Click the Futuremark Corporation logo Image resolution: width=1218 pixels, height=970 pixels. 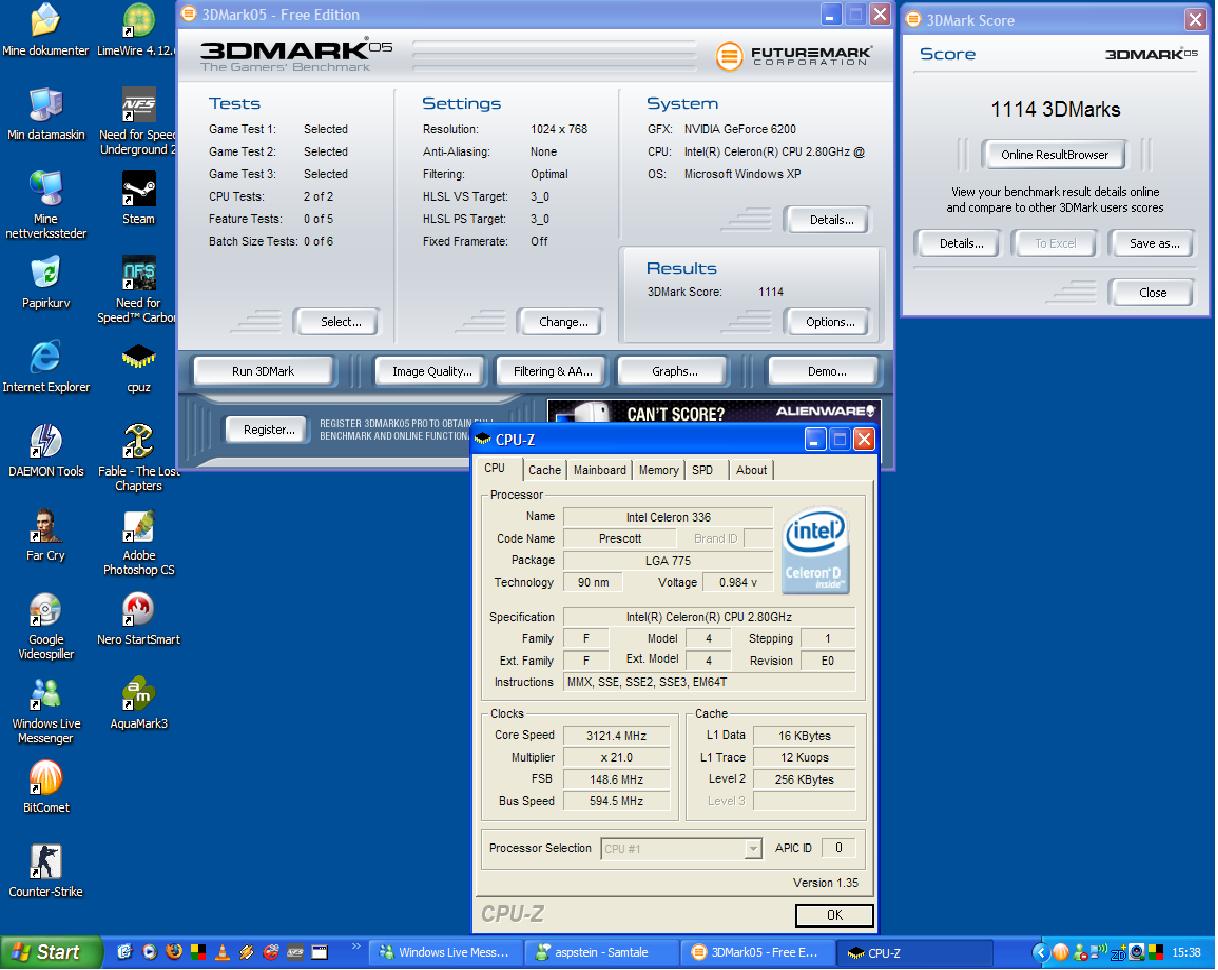coord(794,56)
